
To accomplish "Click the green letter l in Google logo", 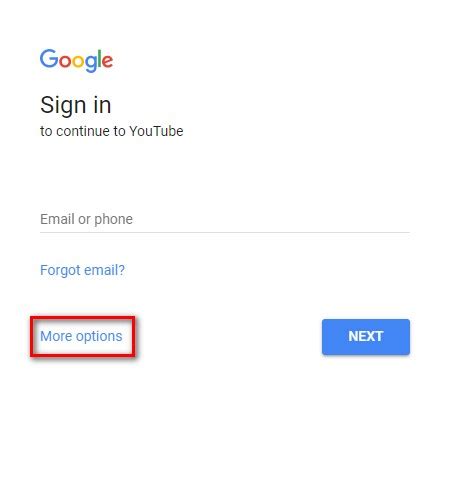I will [99, 59].
